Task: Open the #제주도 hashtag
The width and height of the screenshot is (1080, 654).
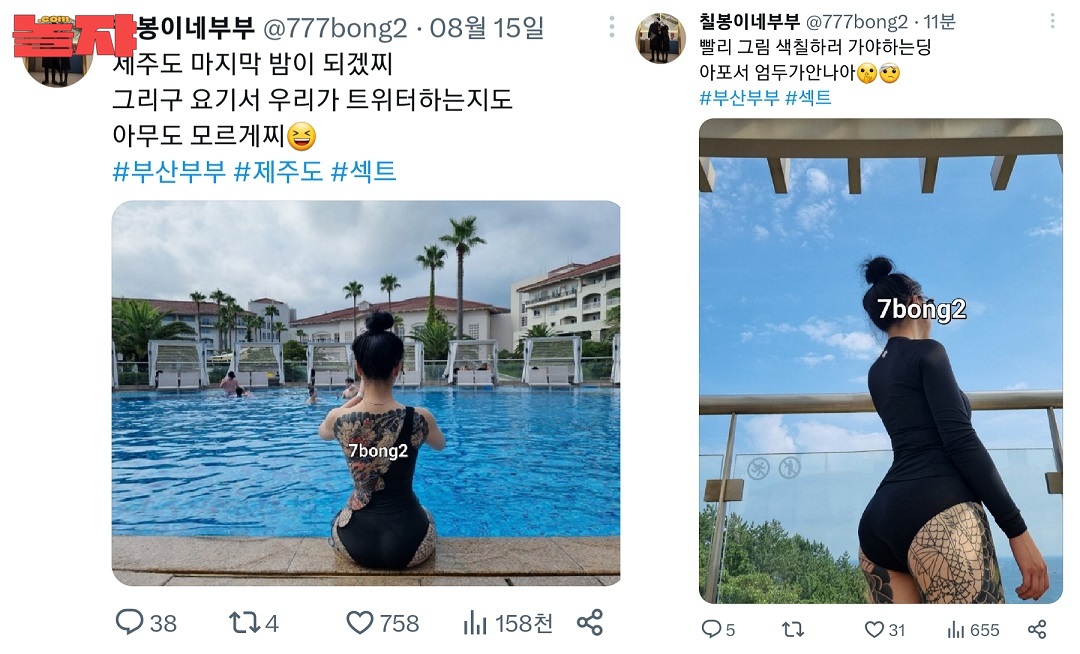Action: point(278,171)
